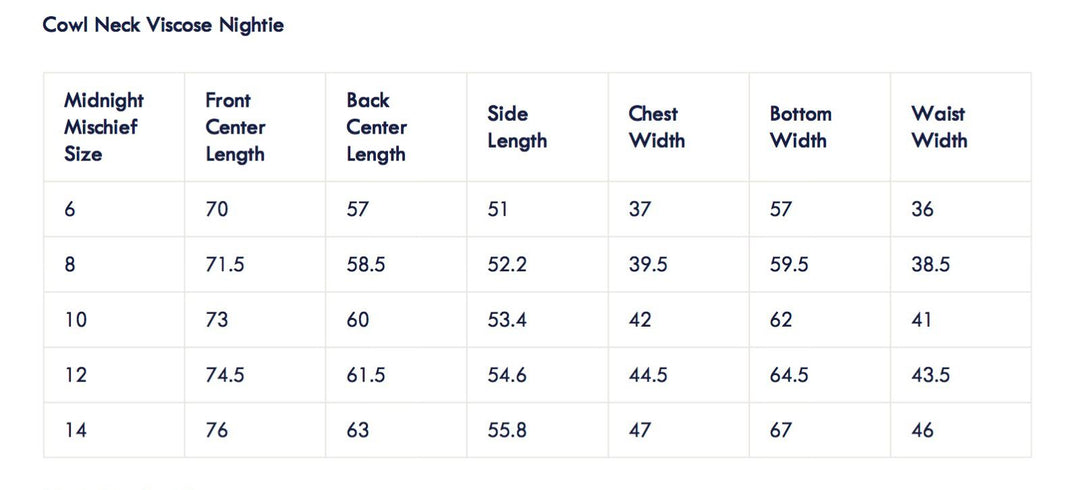
Task: Select the "Waist Width" column header
Action: coord(939,127)
